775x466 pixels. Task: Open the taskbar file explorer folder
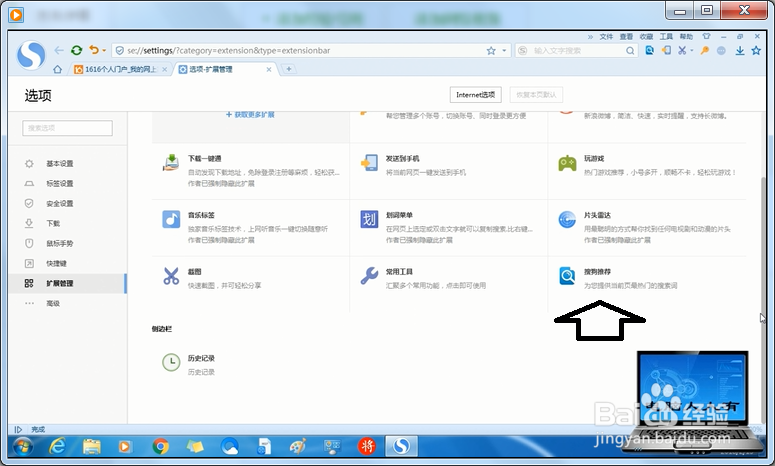tap(92, 447)
